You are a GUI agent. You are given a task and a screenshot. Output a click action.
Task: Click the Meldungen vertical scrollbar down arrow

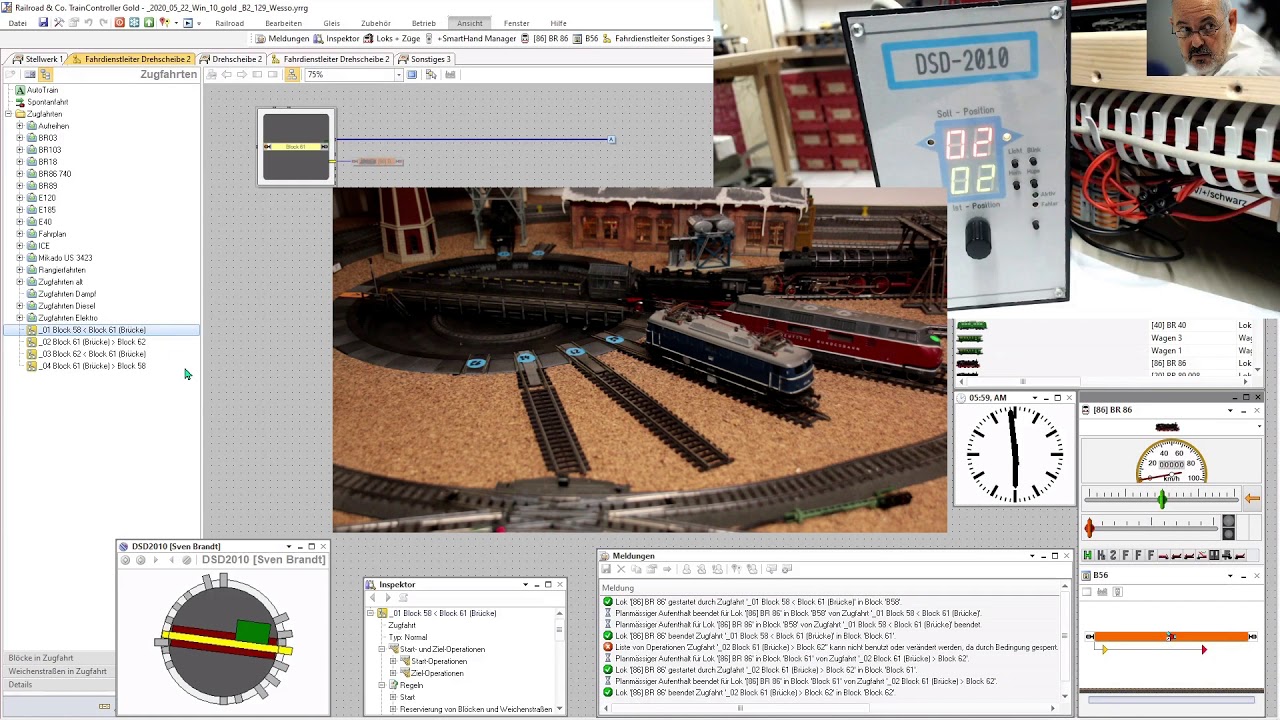click(x=1066, y=695)
